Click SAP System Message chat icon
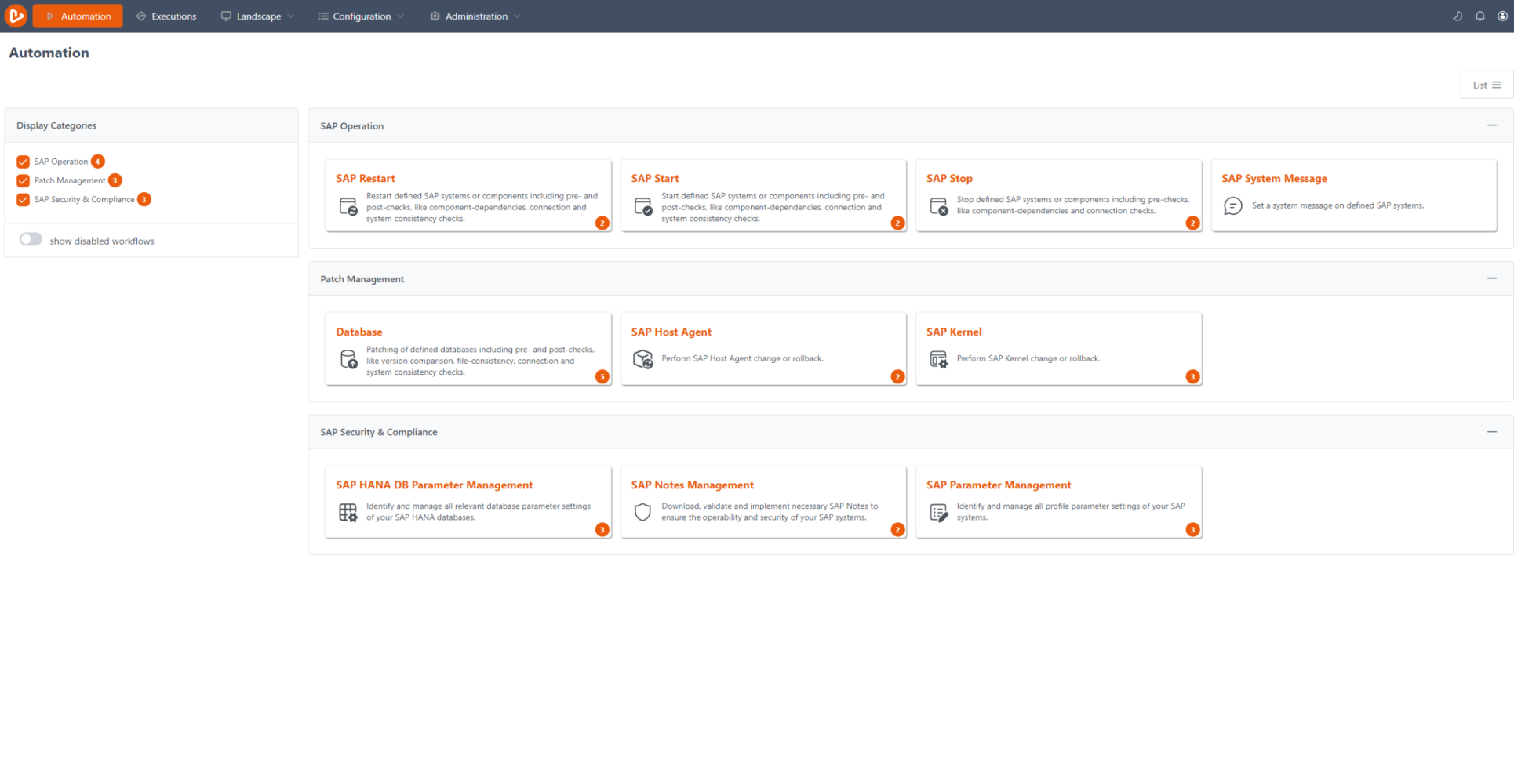Screen dimensions: 1514x784 click(1233, 205)
